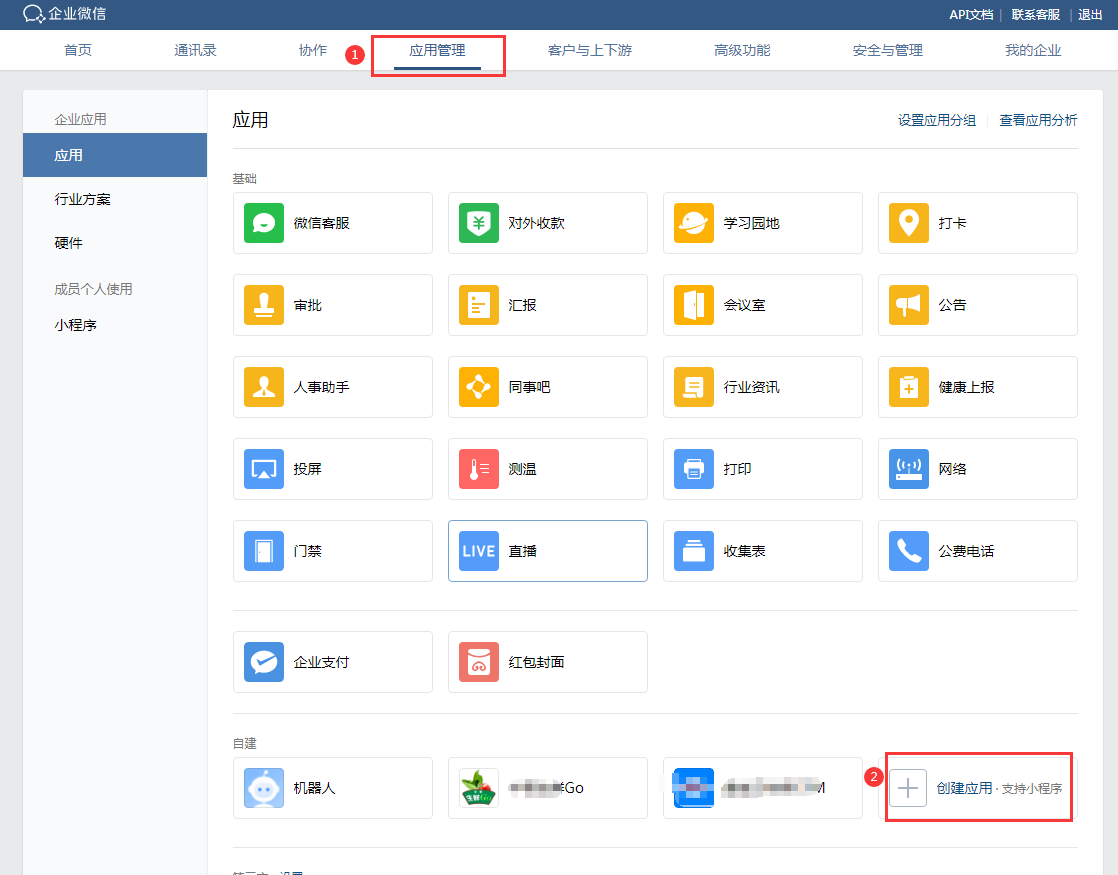Open the 客户与上下游 tab
Screen dimensions: 1118x875
coord(590,50)
